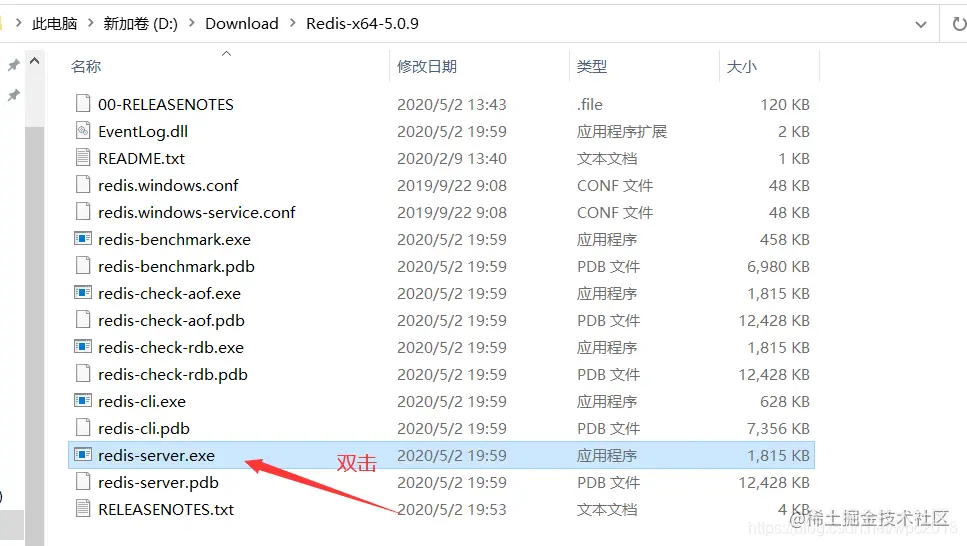This screenshot has width=967, height=546.
Task: Select the redis-check-rdb.pdb file name
Action: (x=173, y=374)
